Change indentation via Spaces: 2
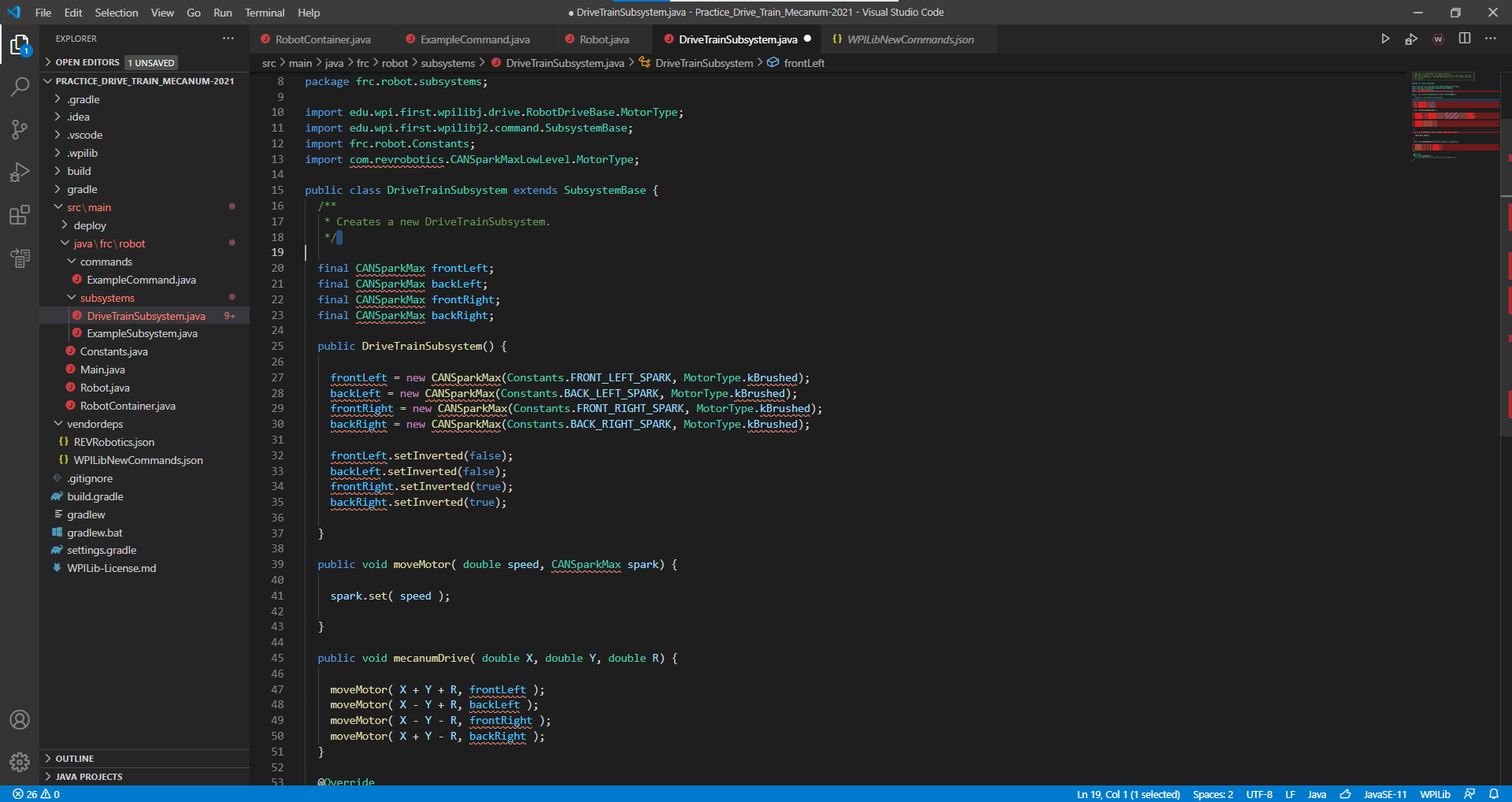1512x802 pixels. 1213,794
